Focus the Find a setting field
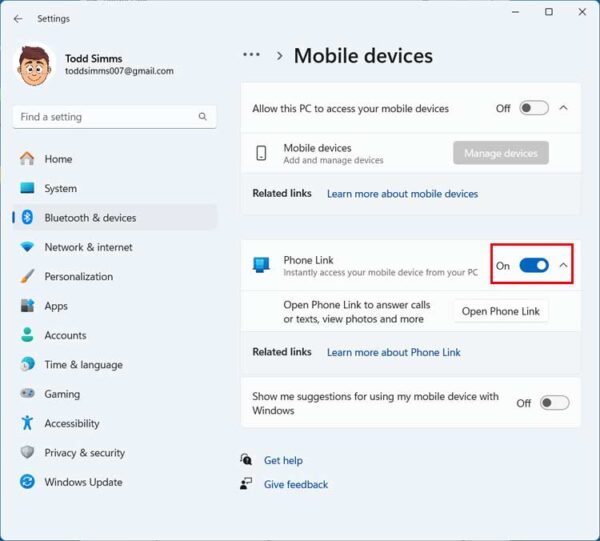The image size is (600, 541). [114, 117]
